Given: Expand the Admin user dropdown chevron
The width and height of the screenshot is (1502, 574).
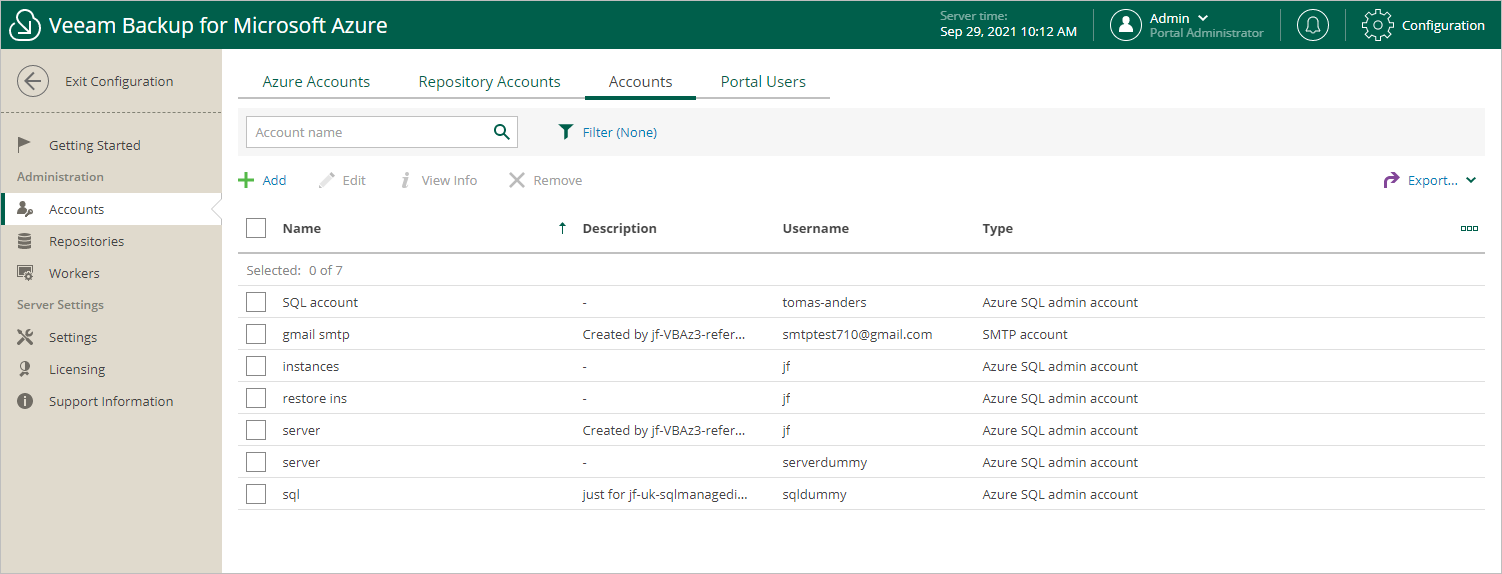Looking at the screenshot, I should (1203, 18).
